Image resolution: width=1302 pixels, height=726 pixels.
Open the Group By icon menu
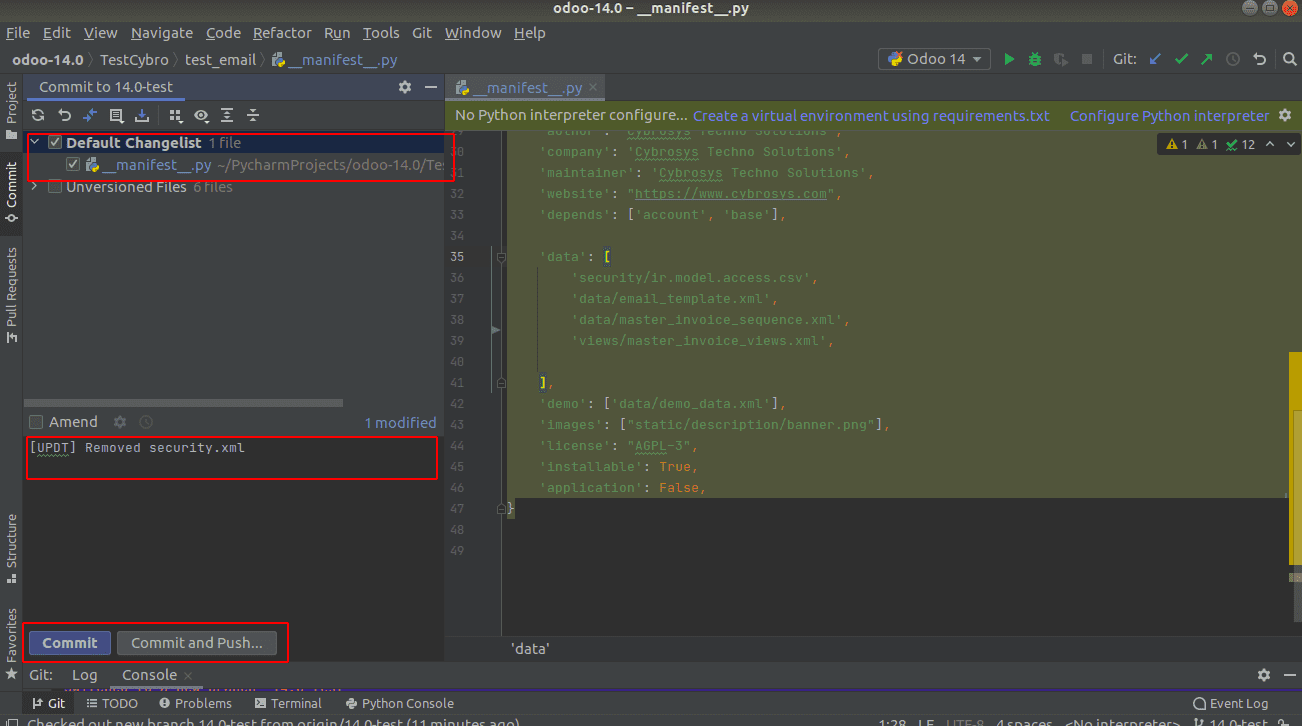[175, 115]
